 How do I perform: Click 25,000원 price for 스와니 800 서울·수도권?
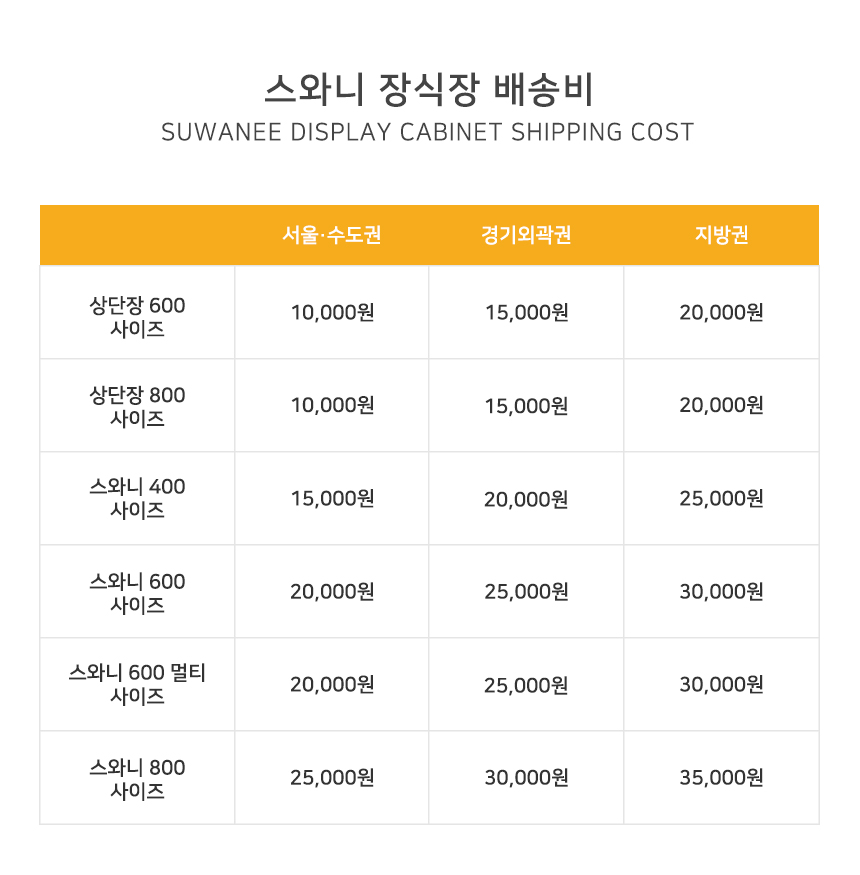coord(332,777)
